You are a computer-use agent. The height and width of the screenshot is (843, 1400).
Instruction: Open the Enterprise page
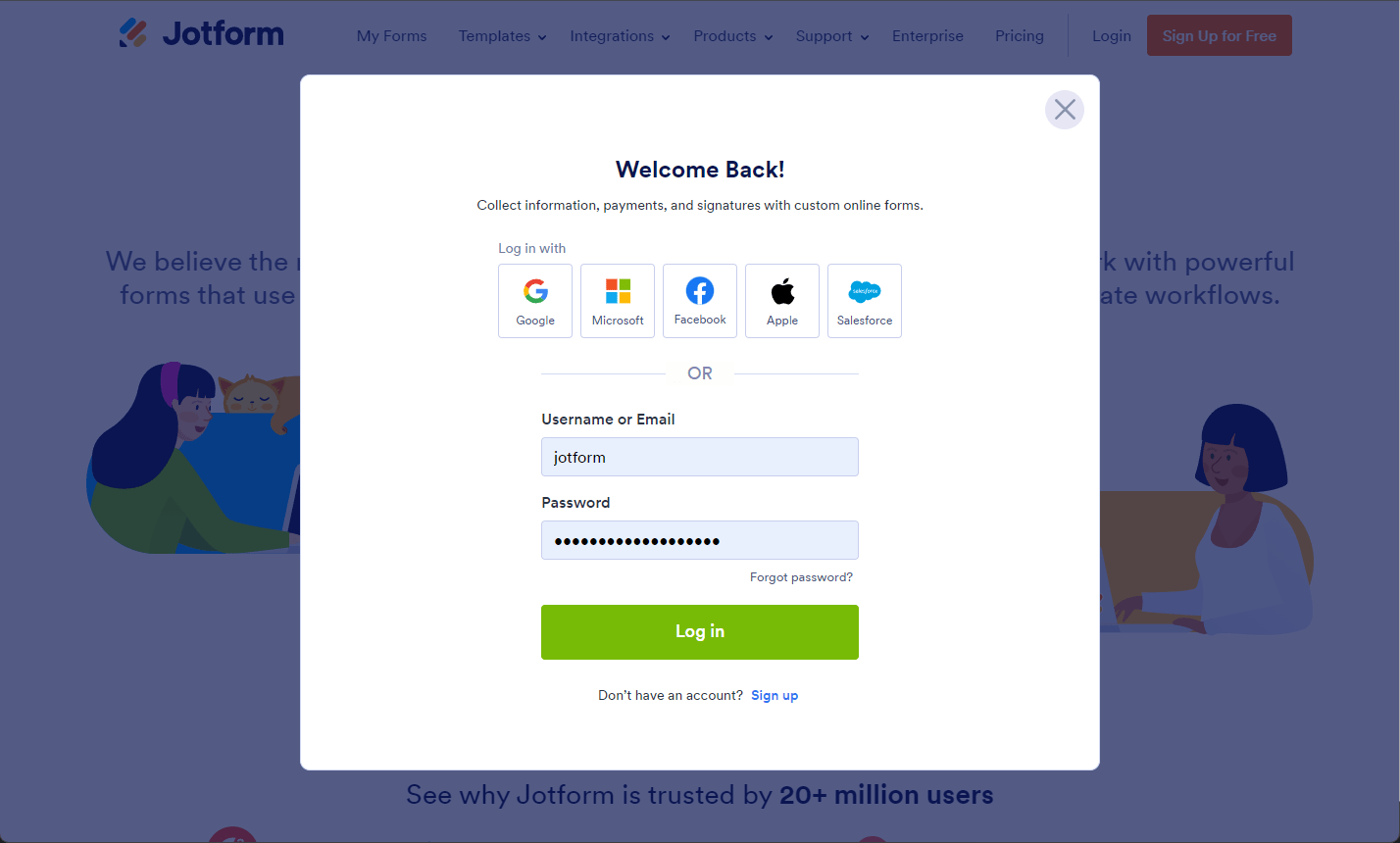pyautogui.click(x=927, y=36)
